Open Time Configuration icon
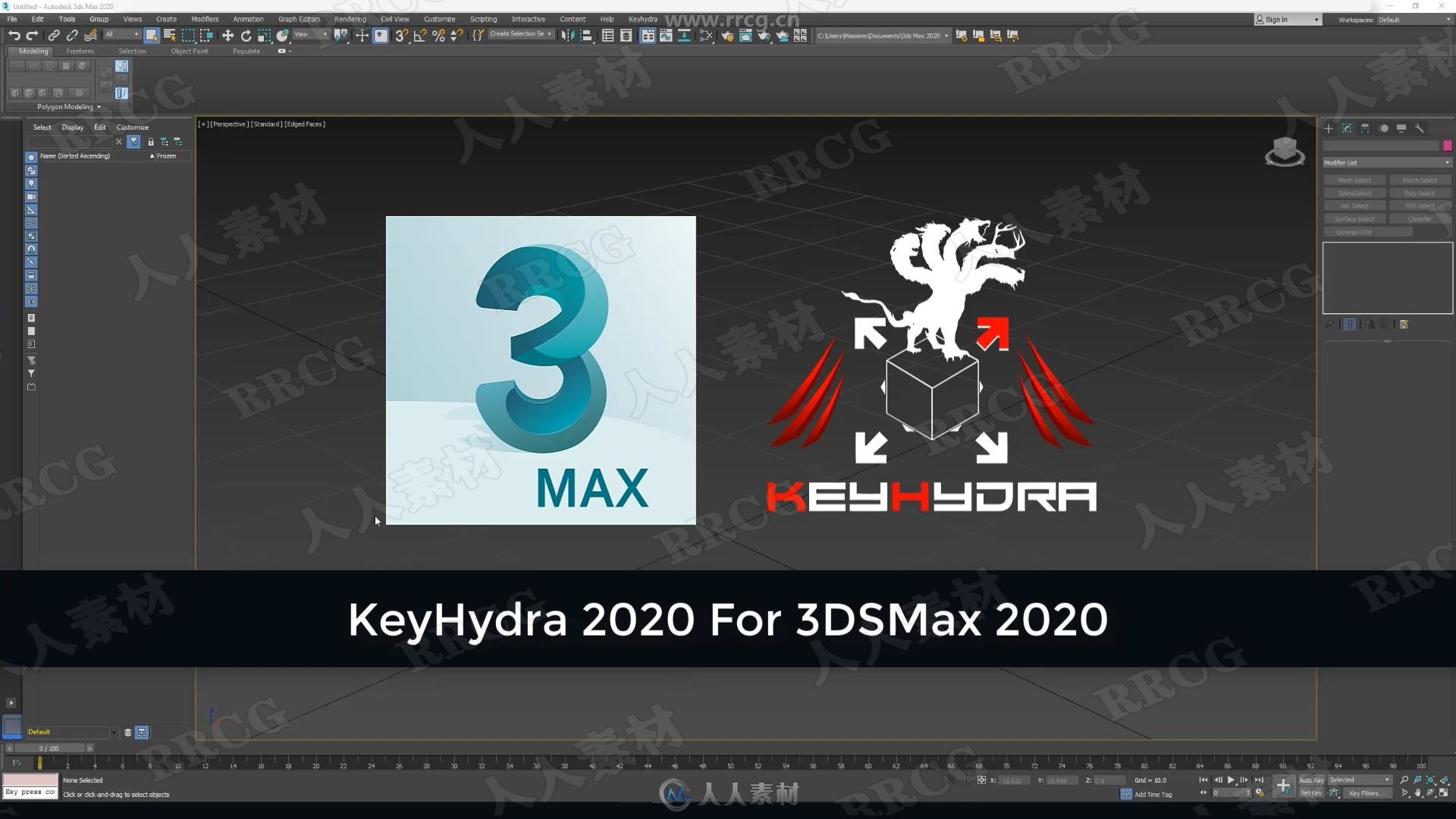The height and width of the screenshot is (819, 1456). coord(1260,793)
